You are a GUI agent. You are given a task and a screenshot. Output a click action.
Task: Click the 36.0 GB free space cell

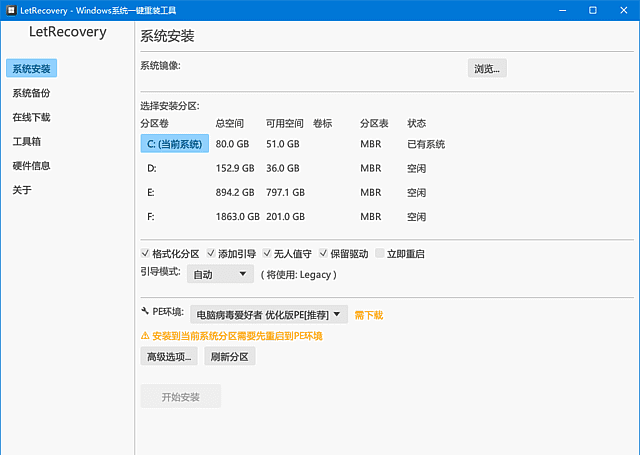click(x=283, y=168)
